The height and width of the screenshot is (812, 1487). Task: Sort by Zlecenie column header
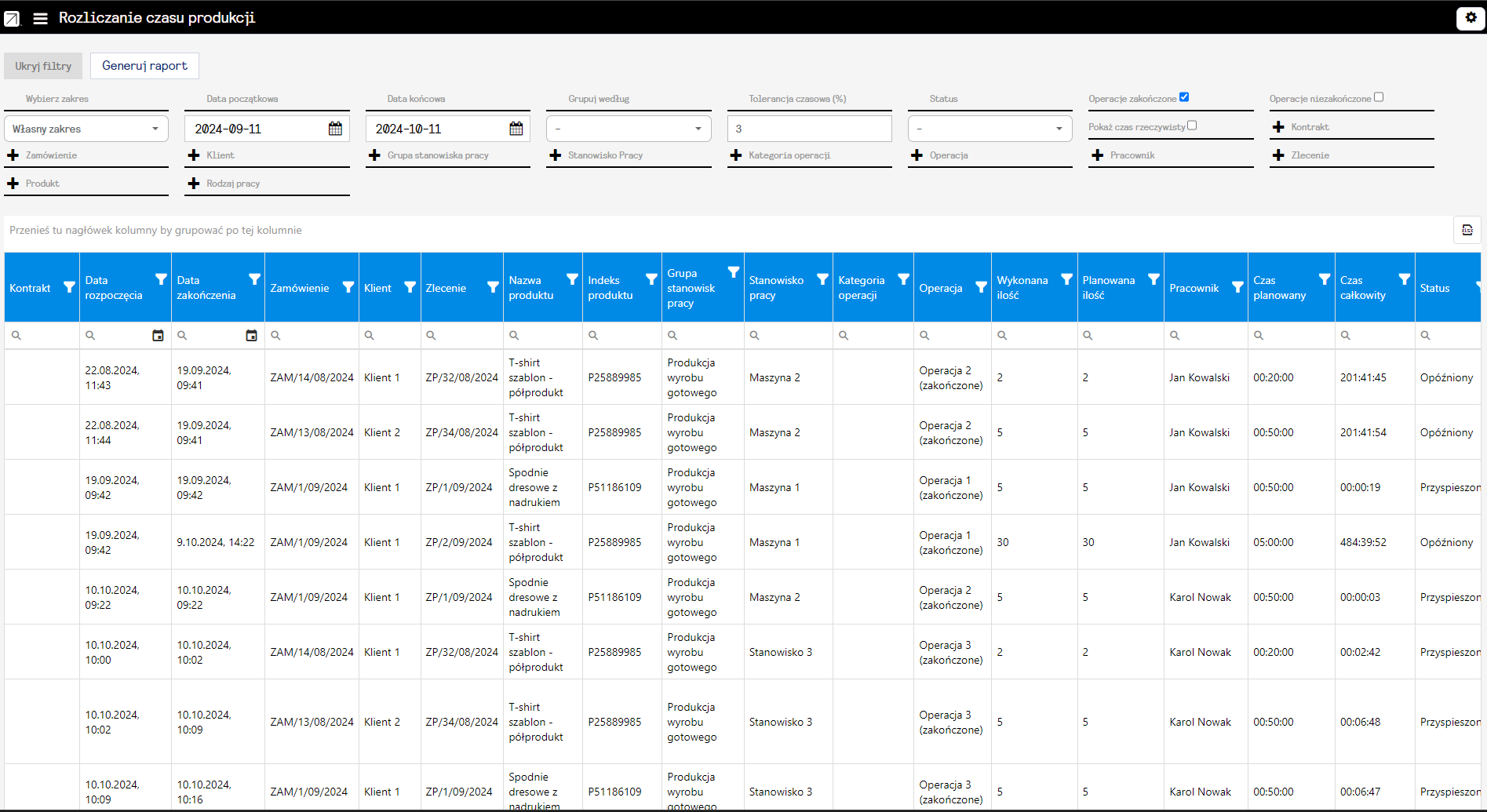coord(446,288)
